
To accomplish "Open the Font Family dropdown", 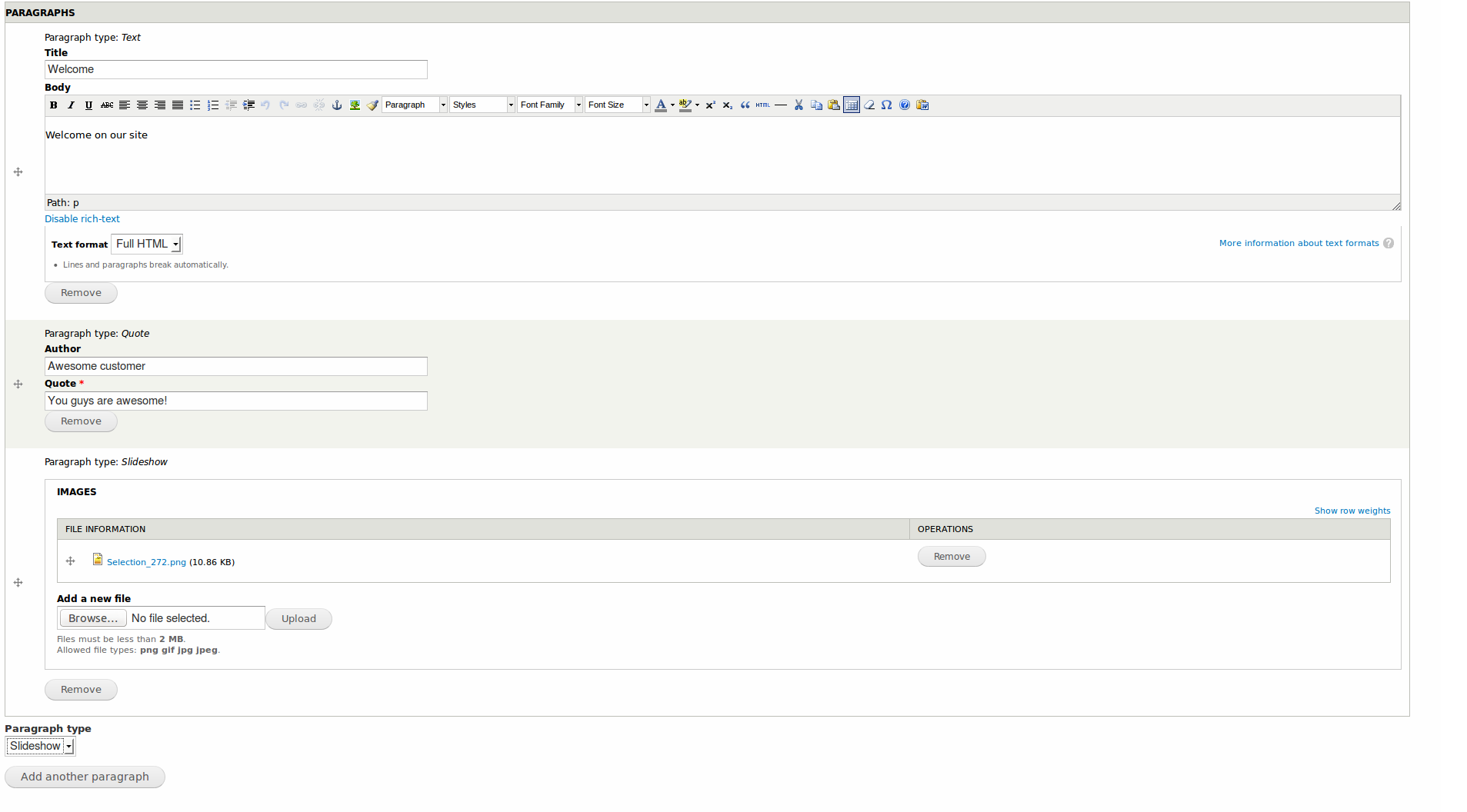I will click(549, 105).
